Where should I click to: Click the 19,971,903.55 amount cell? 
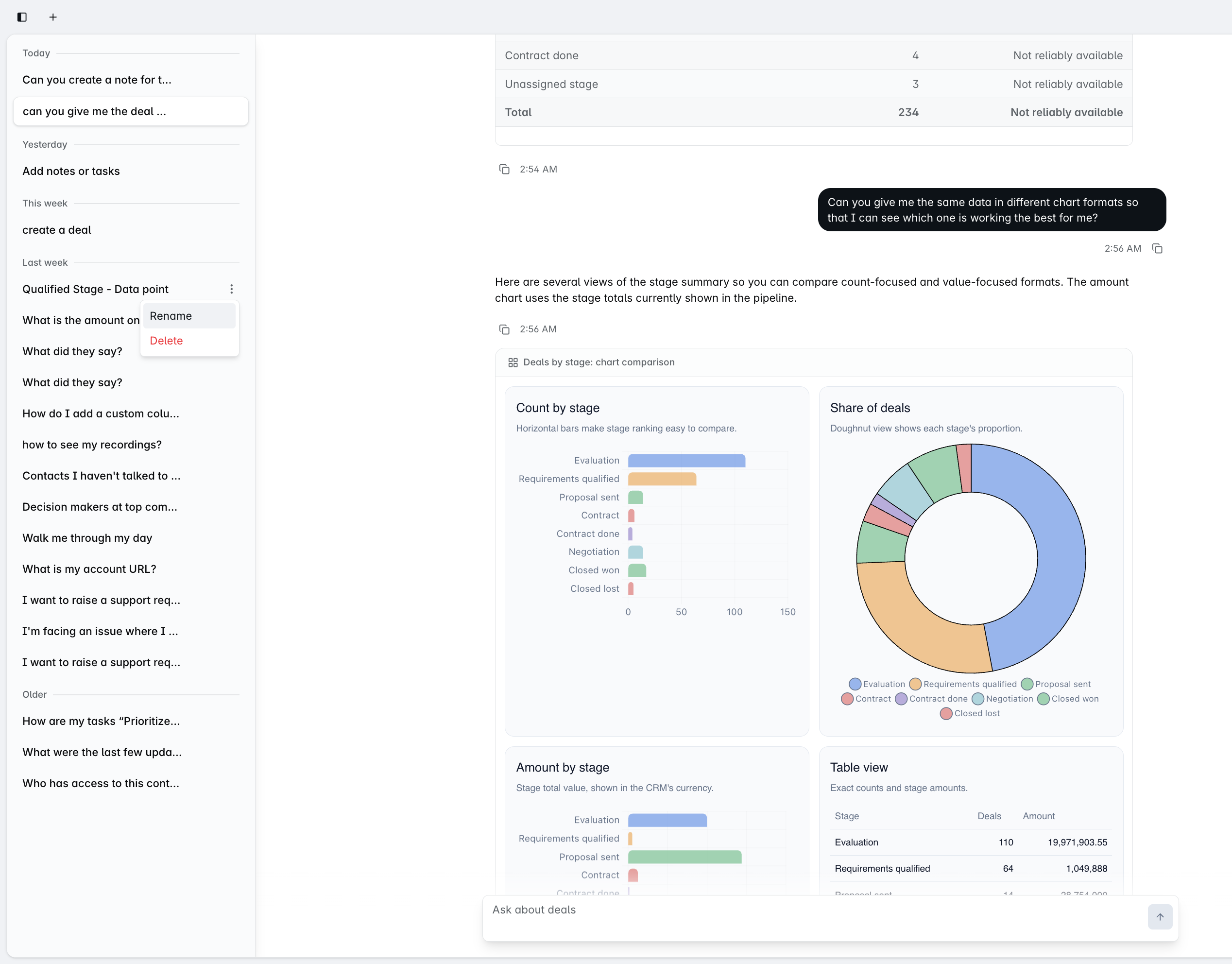(1078, 842)
